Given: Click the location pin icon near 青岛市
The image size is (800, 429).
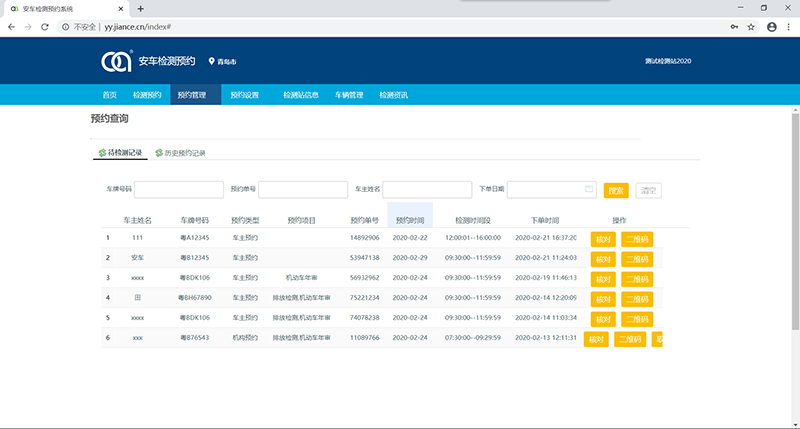Looking at the screenshot, I should pos(211,61).
